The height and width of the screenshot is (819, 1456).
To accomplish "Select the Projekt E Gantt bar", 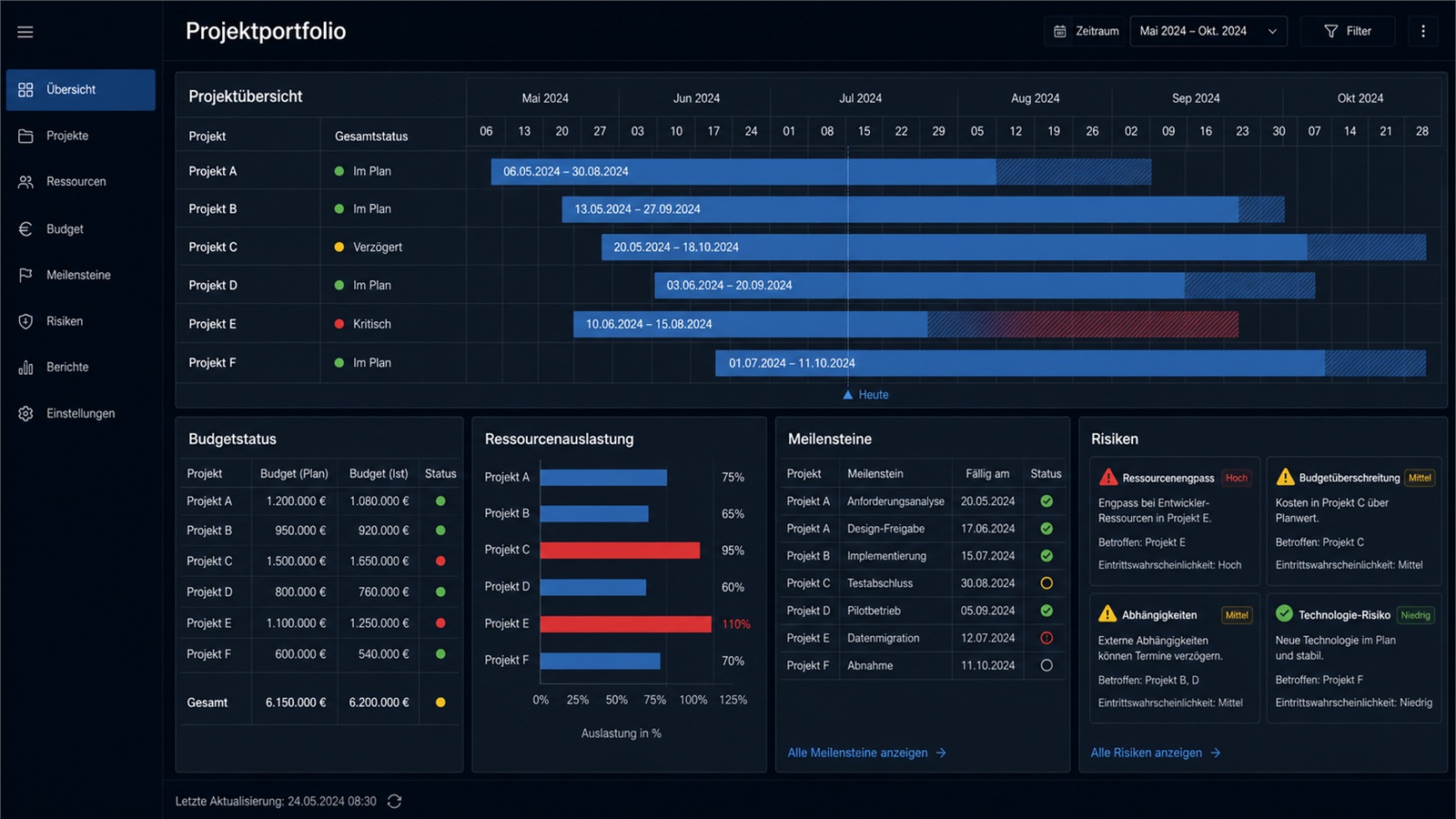I will (x=905, y=324).
